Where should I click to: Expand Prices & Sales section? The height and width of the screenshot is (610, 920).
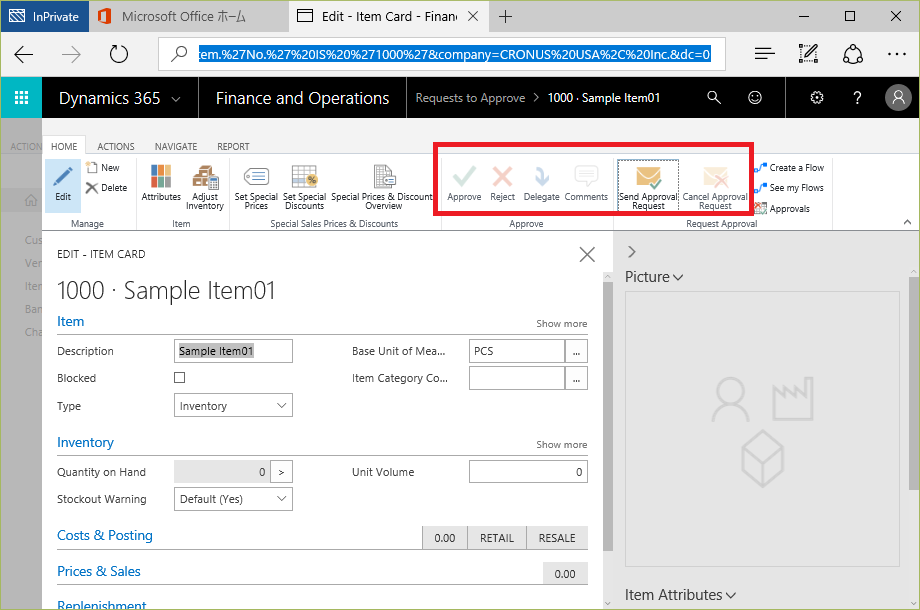[99, 572]
